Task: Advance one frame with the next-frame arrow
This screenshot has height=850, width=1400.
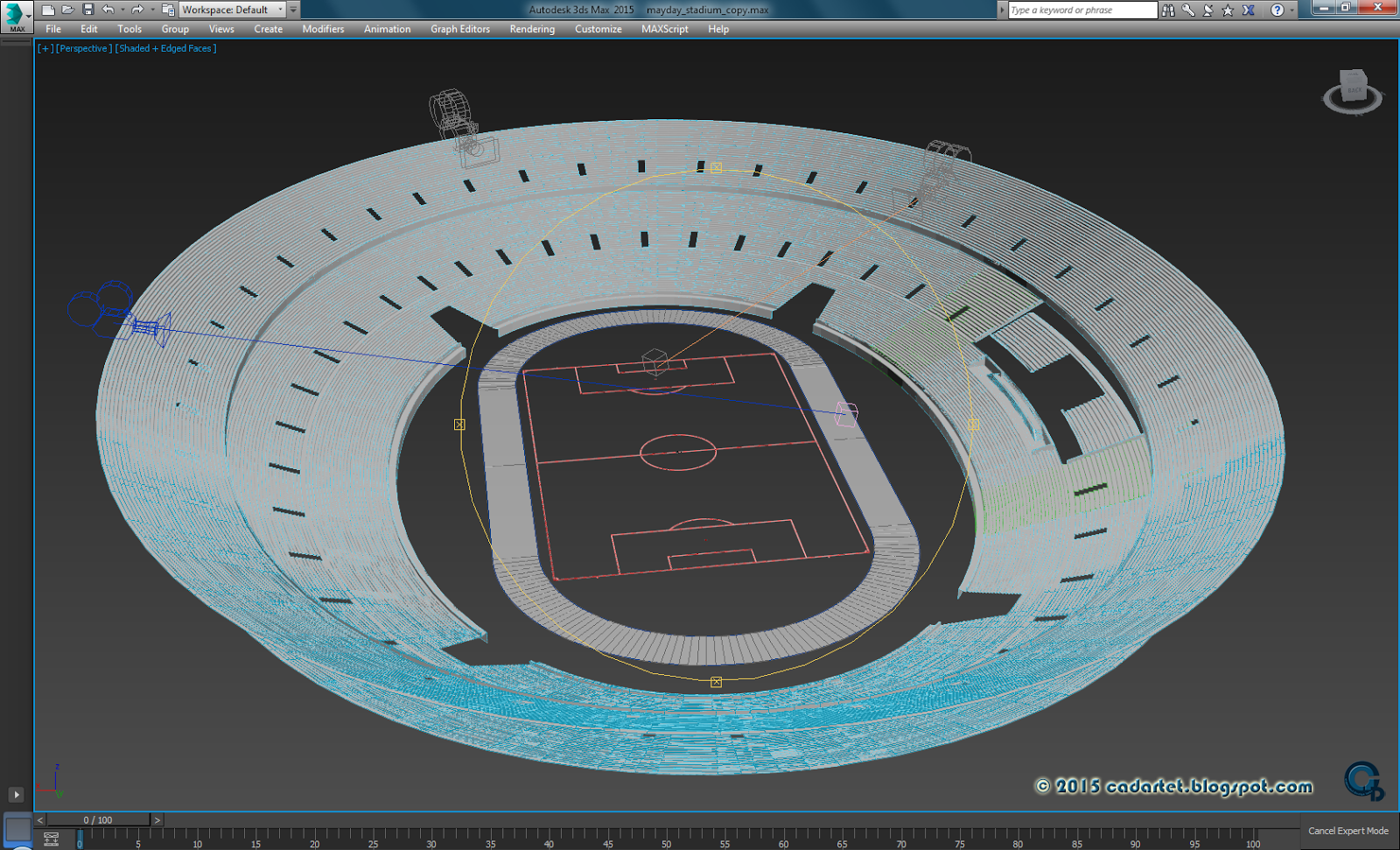Action: 157,820
